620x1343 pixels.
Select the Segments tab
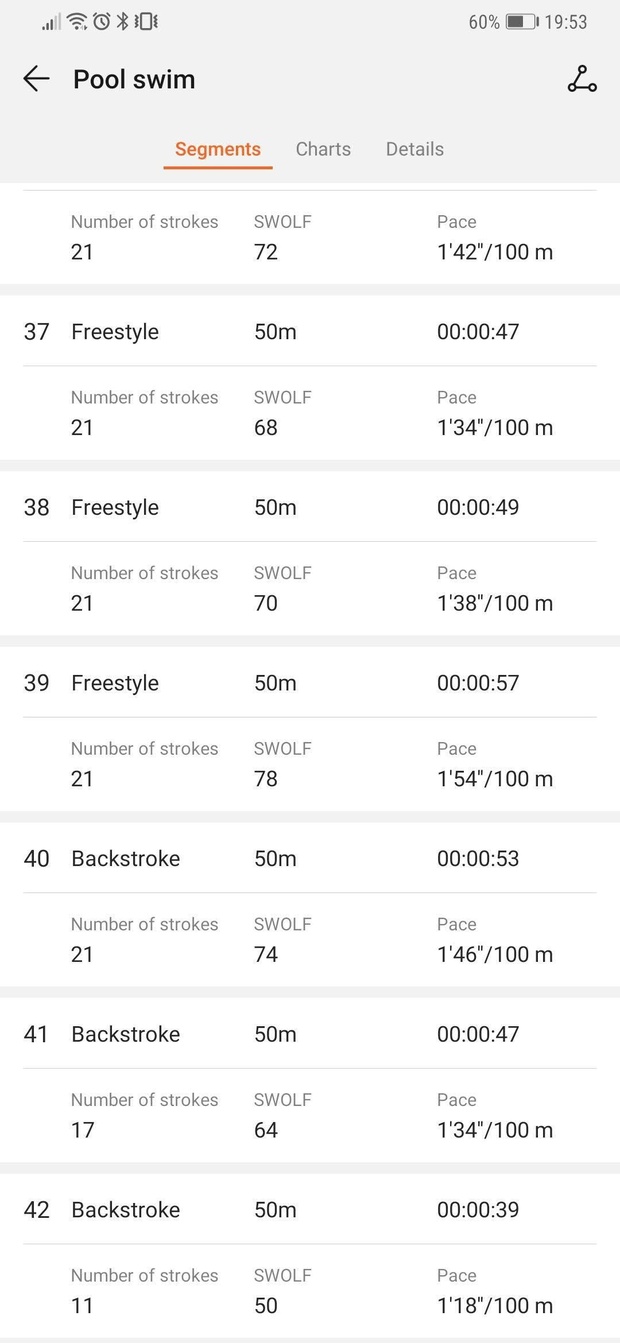point(217,149)
